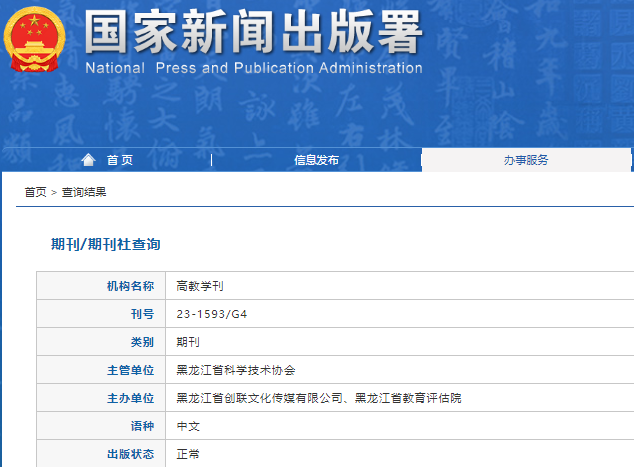The width and height of the screenshot is (634, 467).
Task: Select the 中文 language value
Action: tap(188, 426)
